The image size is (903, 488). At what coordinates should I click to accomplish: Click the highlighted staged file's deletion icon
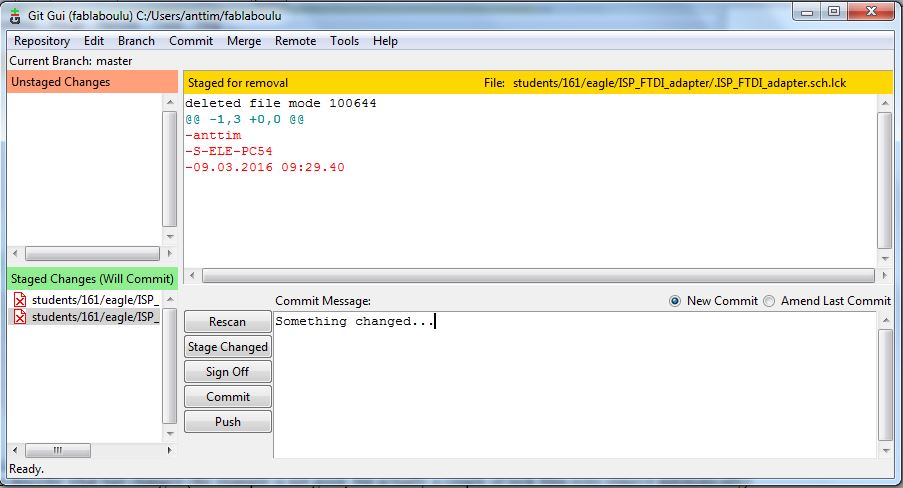20,317
